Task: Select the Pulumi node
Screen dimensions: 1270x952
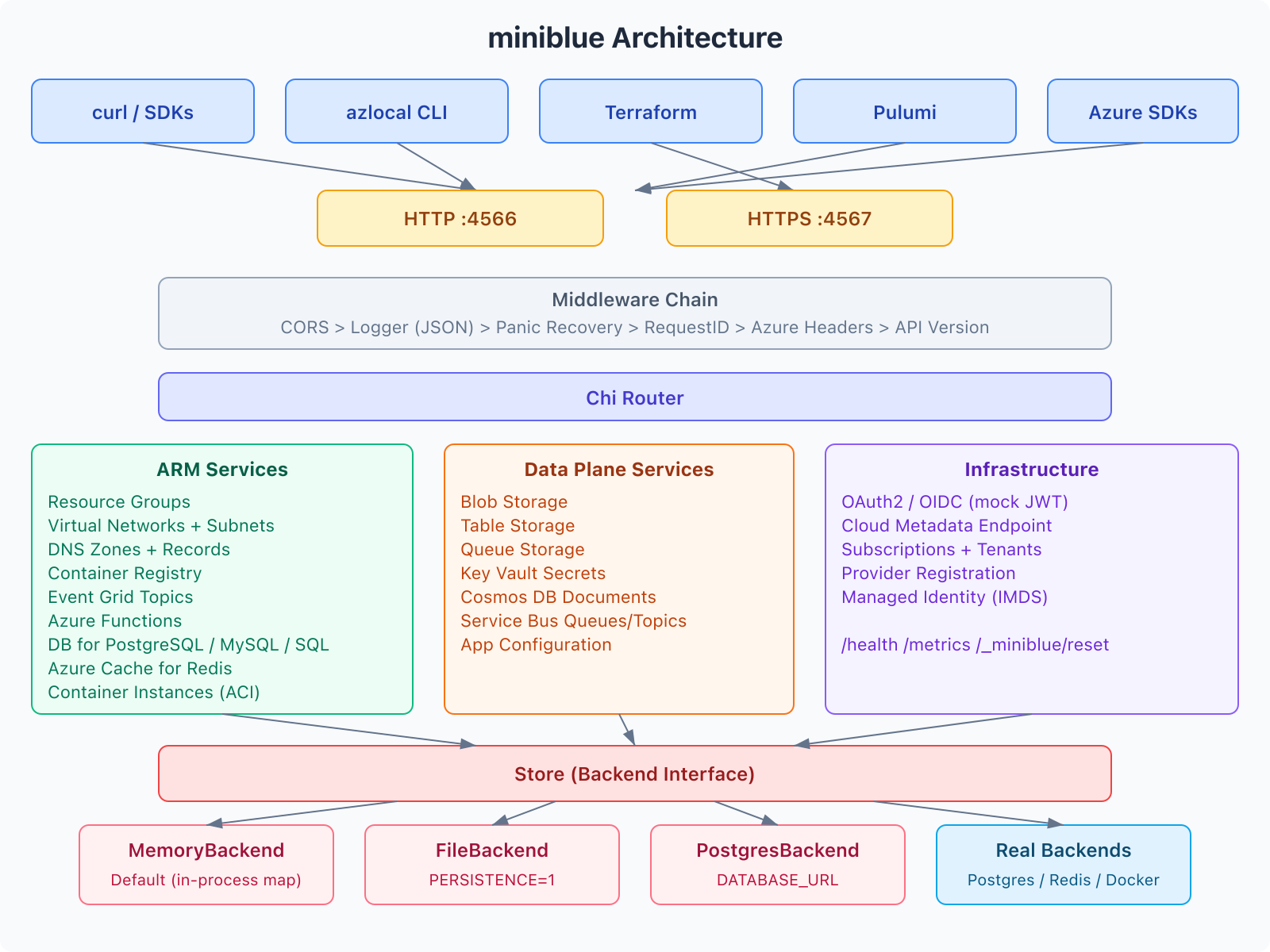Action: tap(904, 112)
